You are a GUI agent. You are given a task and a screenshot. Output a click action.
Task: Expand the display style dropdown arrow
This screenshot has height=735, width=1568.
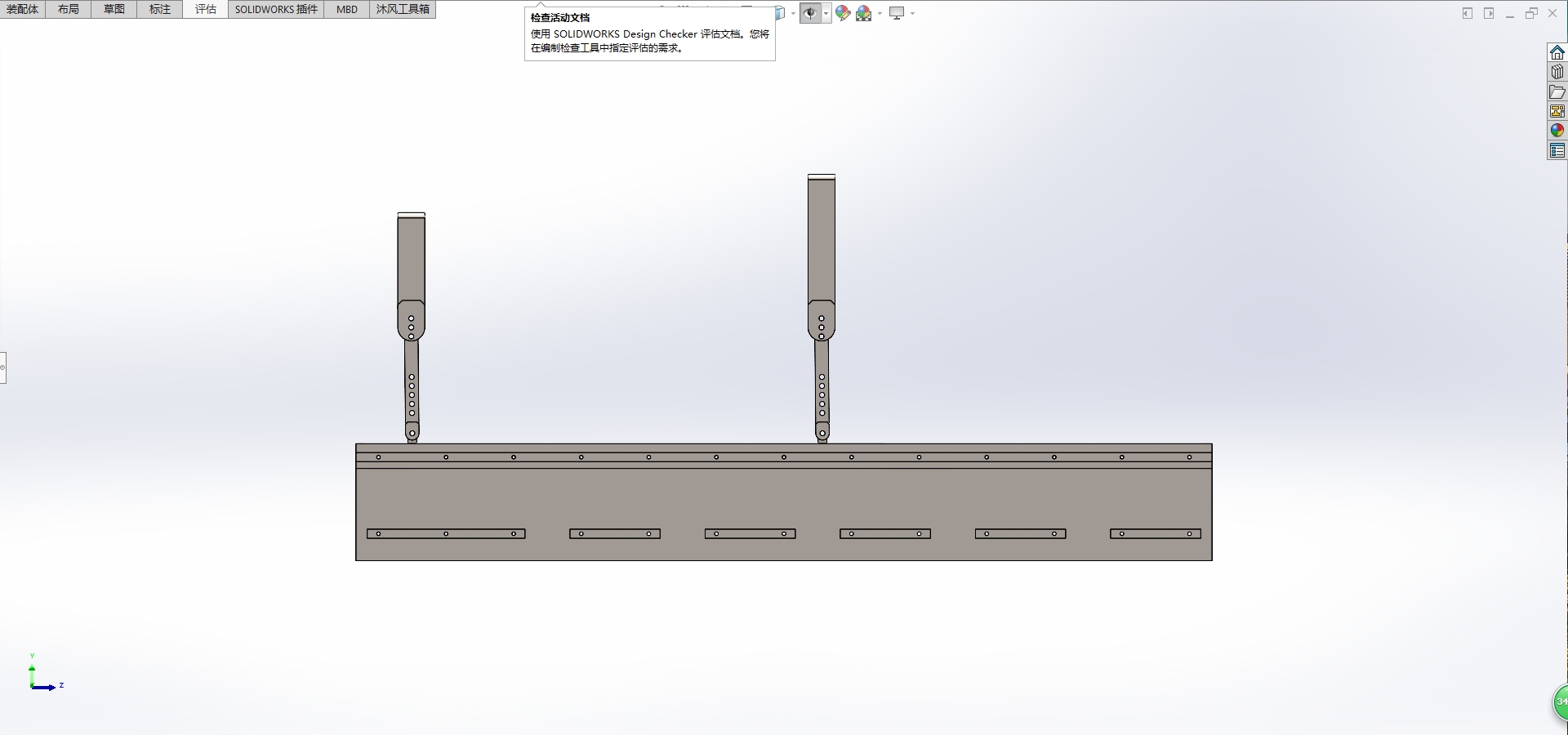tap(793, 13)
